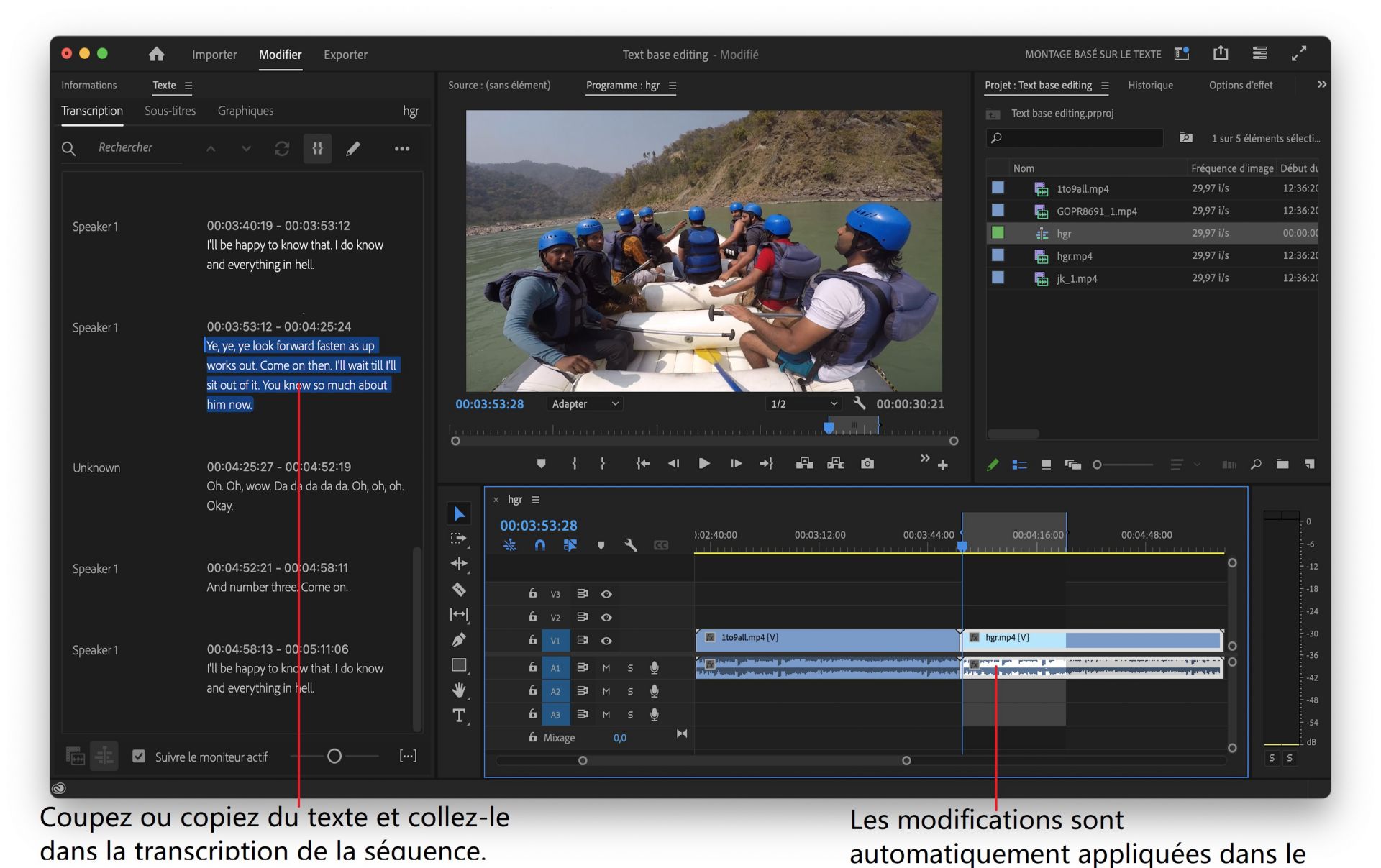Open the 1/2 playback resolution dropdown
The image size is (1381, 868).
802,403
